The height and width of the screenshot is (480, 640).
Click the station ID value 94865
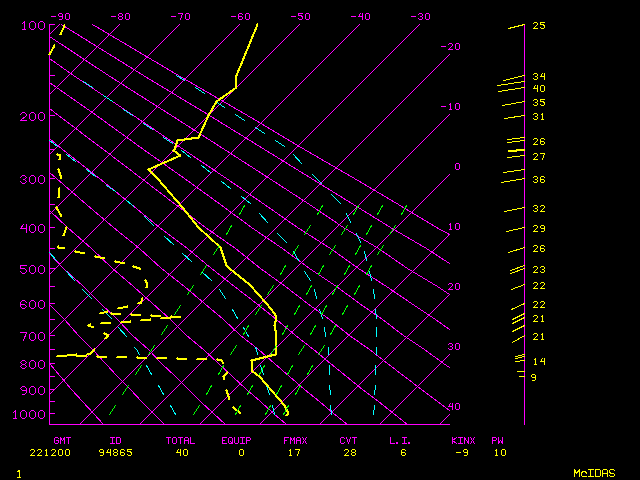click(122, 452)
